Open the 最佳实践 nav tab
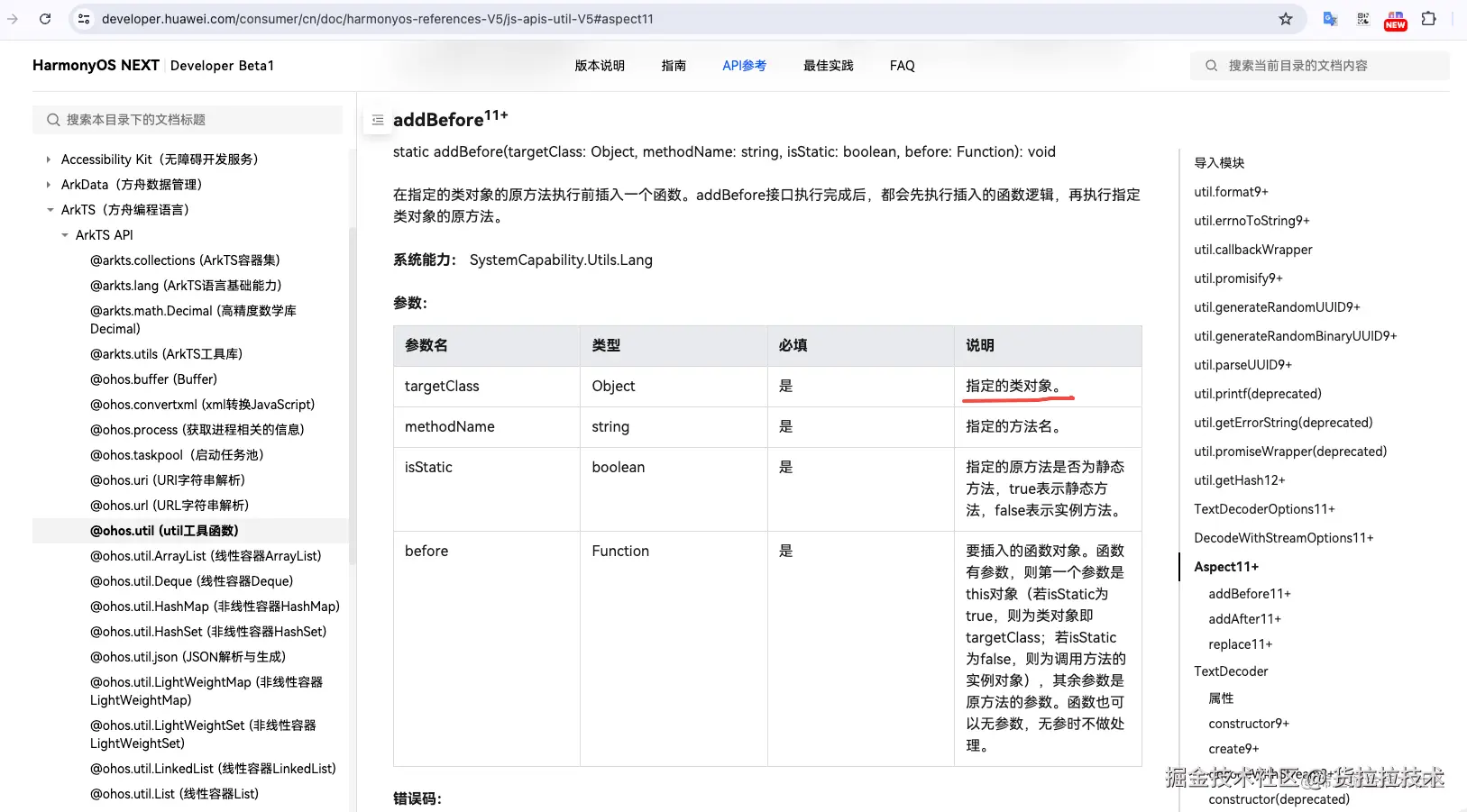 [x=828, y=66]
